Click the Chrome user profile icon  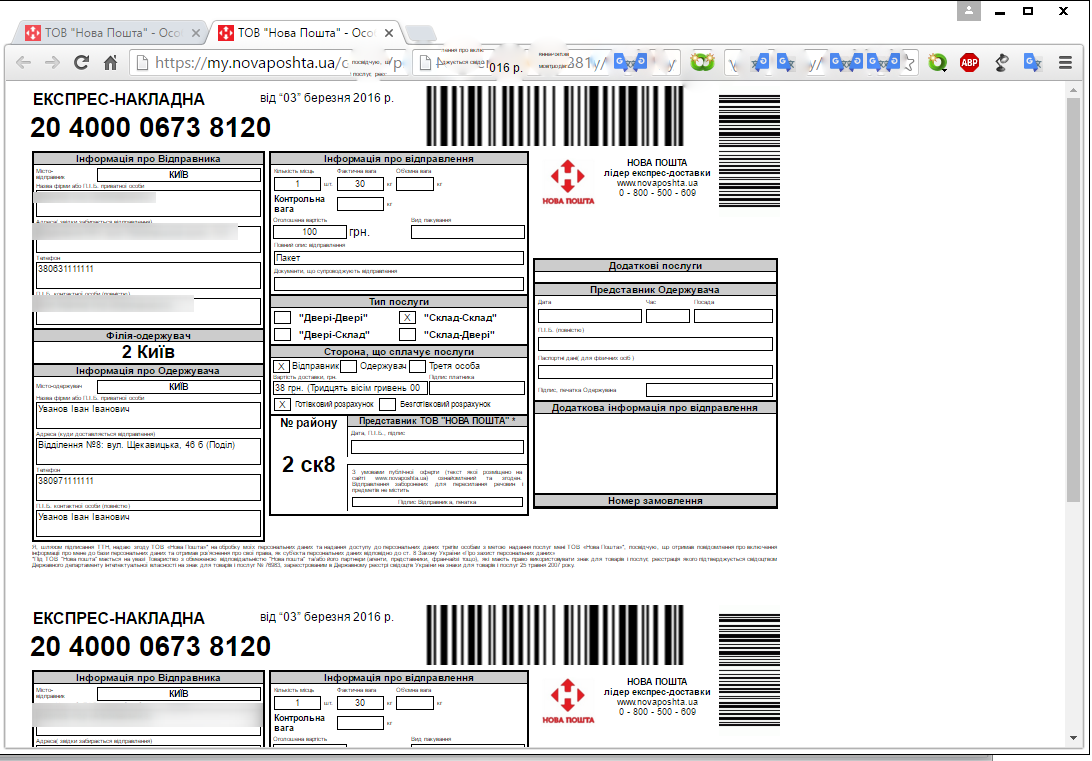(x=968, y=10)
